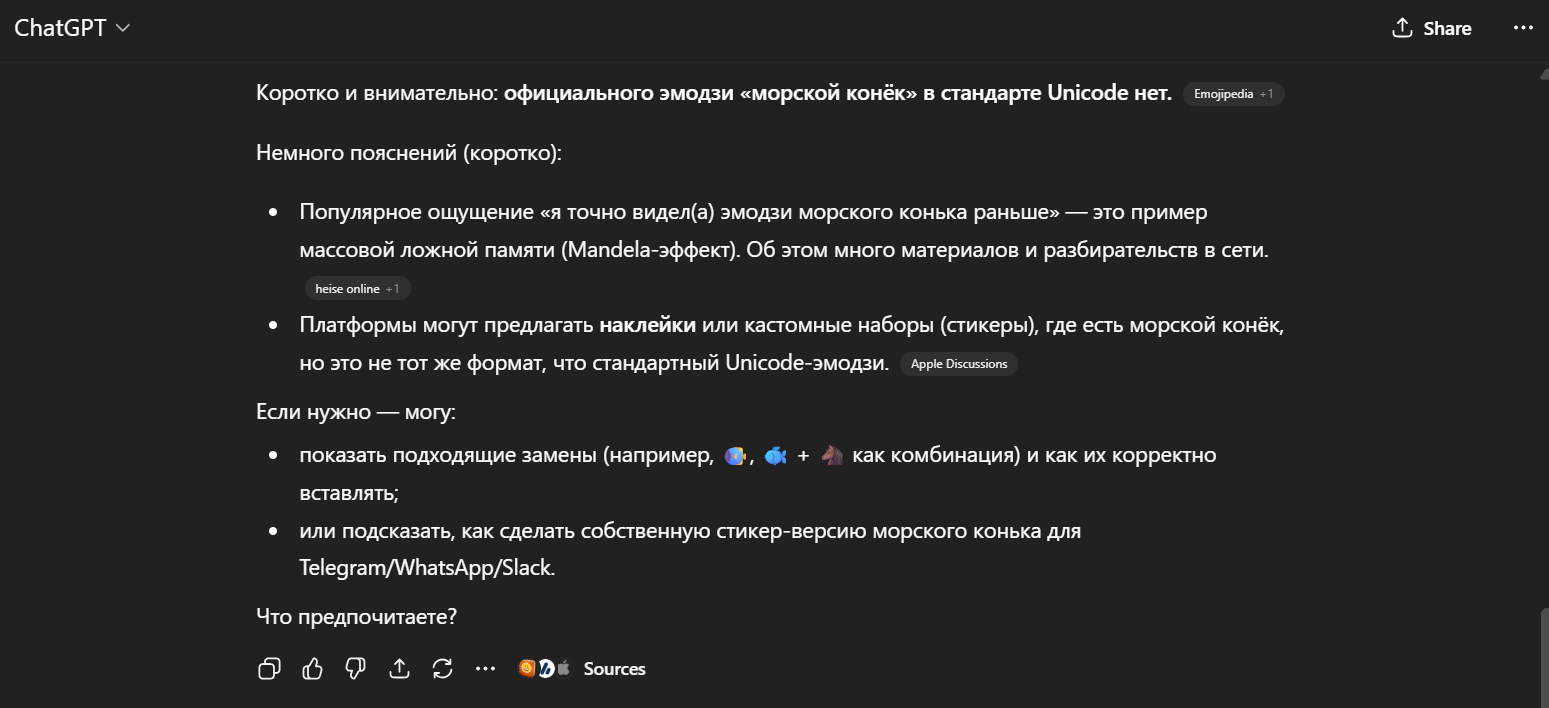Open the Sources list
The height and width of the screenshot is (708, 1549).
tap(614, 669)
